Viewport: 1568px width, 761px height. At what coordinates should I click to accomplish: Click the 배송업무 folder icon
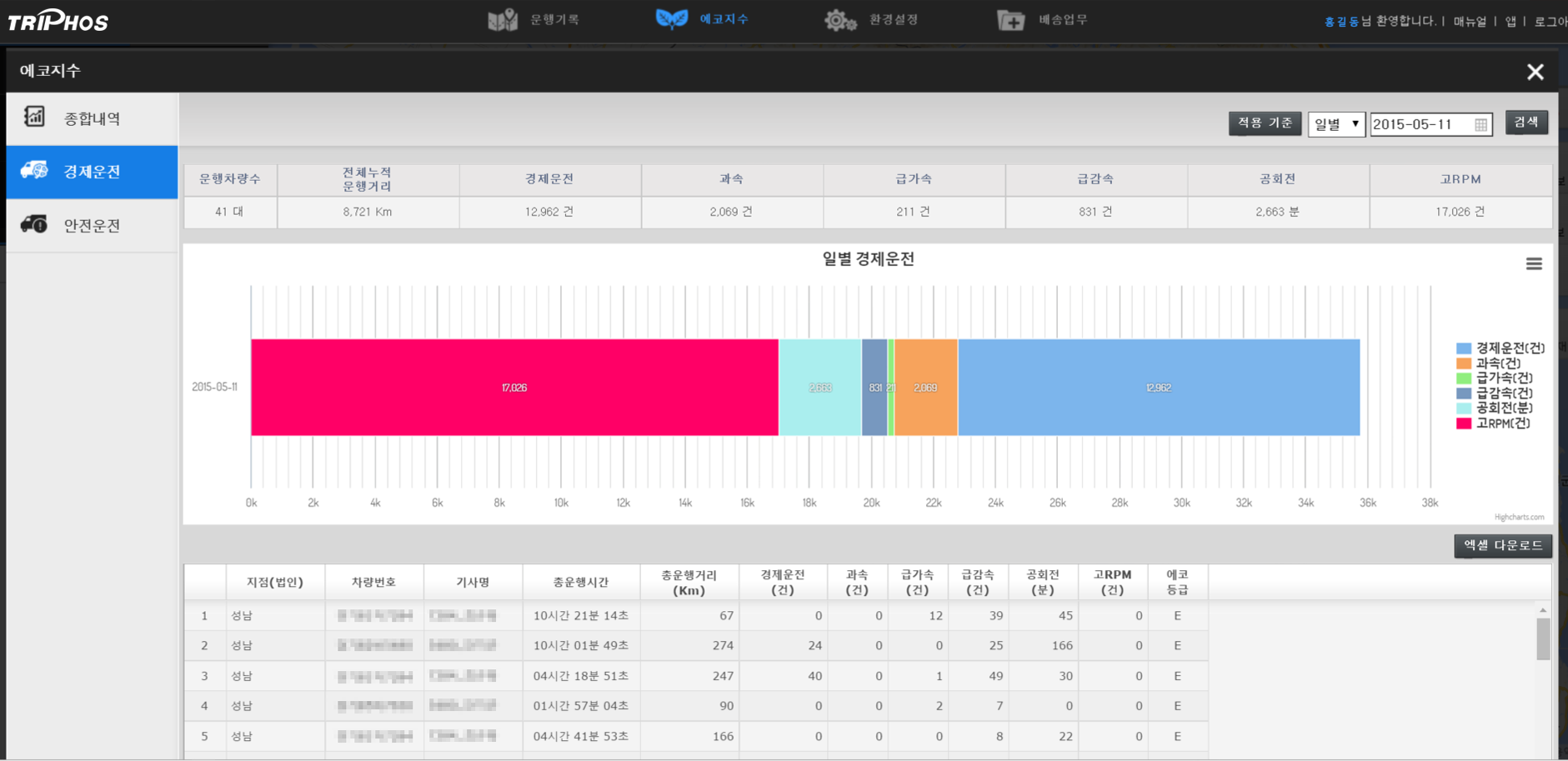(x=1010, y=20)
